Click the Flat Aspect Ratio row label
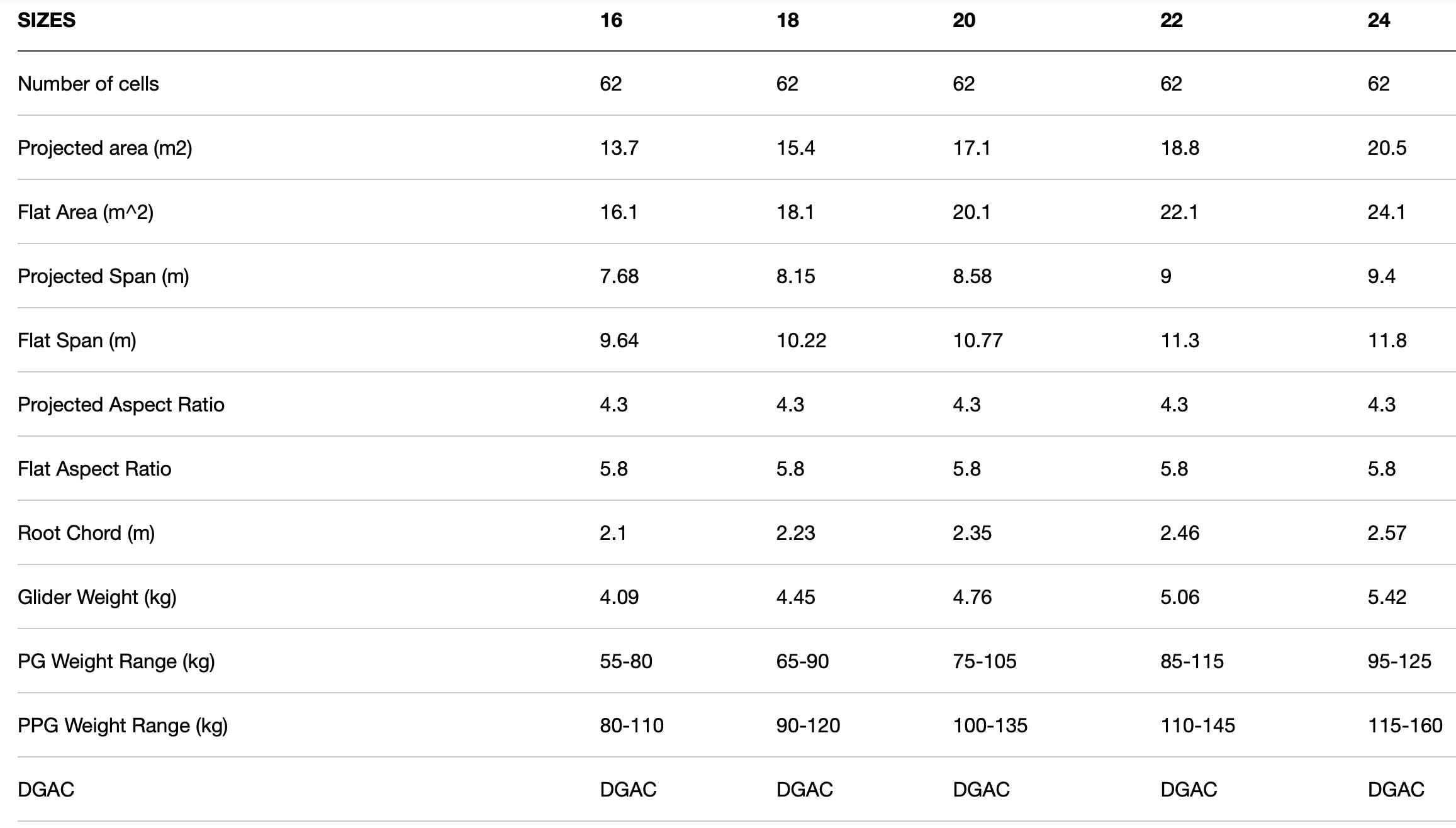Screen dimensions: 1456x828 coord(94,469)
